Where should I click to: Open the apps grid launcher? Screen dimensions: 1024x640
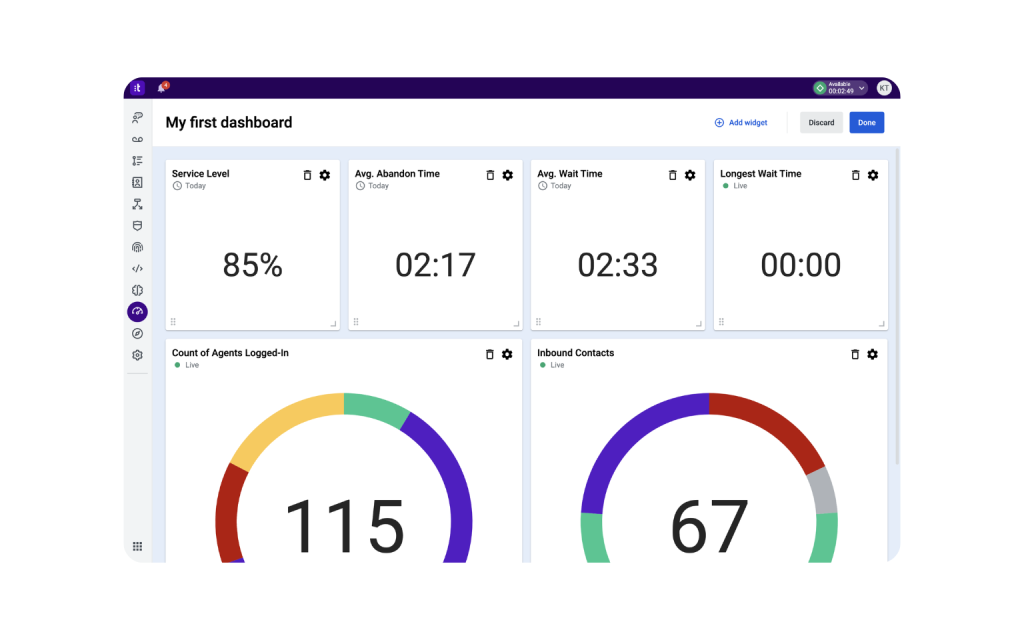click(137, 546)
